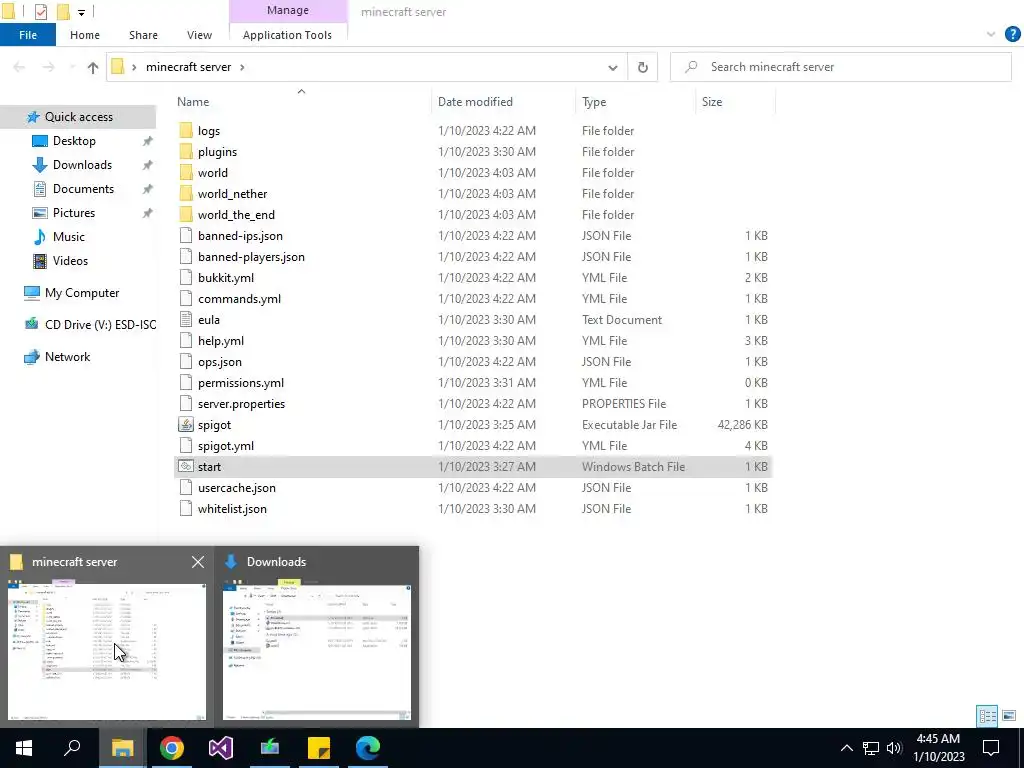Open the Help question mark icon

tap(1012, 34)
